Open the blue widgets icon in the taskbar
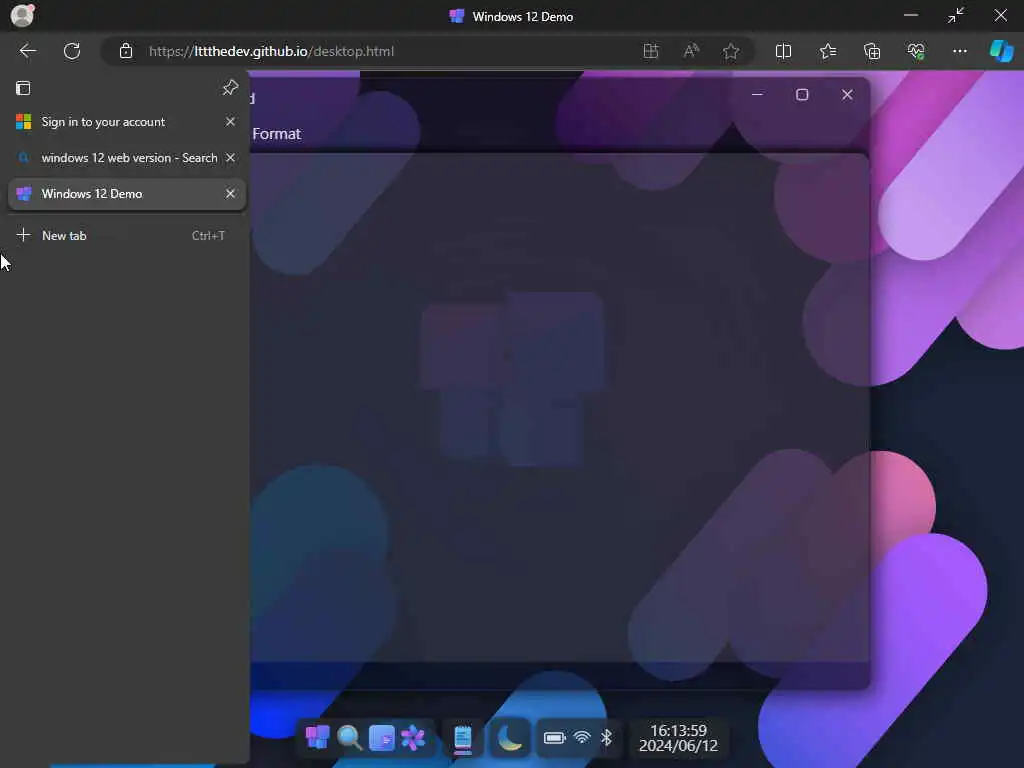The height and width of the screenshot is (768, 1024). [x=381, y=738]
